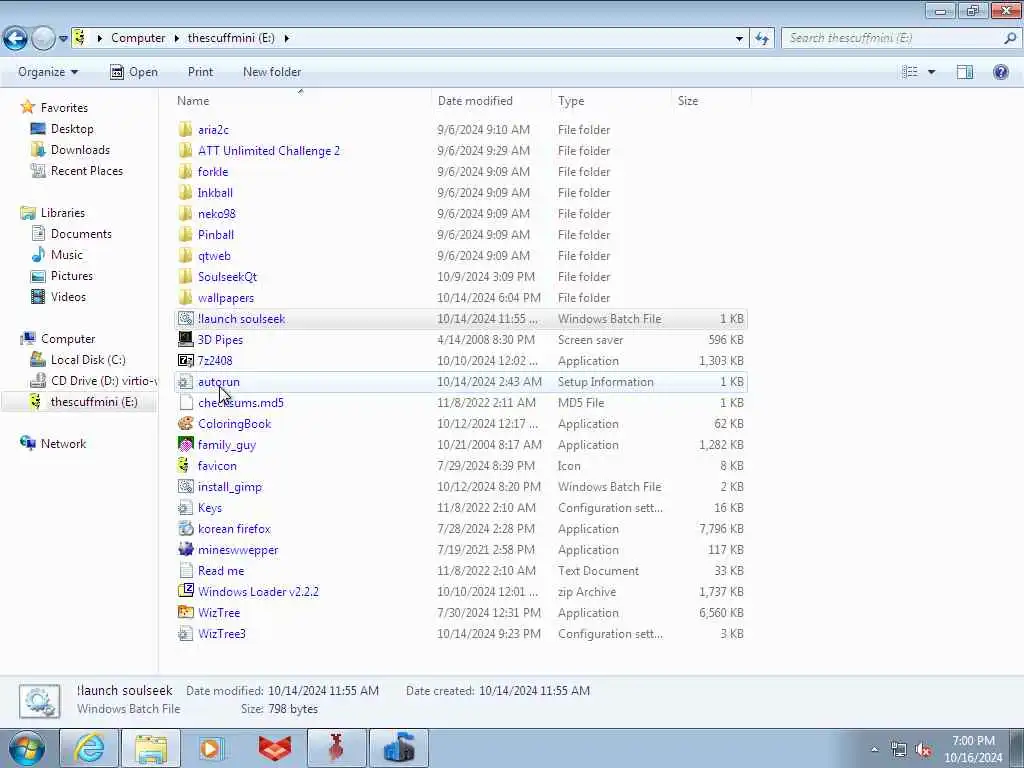1024x768 pixels.
Task: Select the ATT Unlimited Challenge 2 folder
Action: (268, 151)
